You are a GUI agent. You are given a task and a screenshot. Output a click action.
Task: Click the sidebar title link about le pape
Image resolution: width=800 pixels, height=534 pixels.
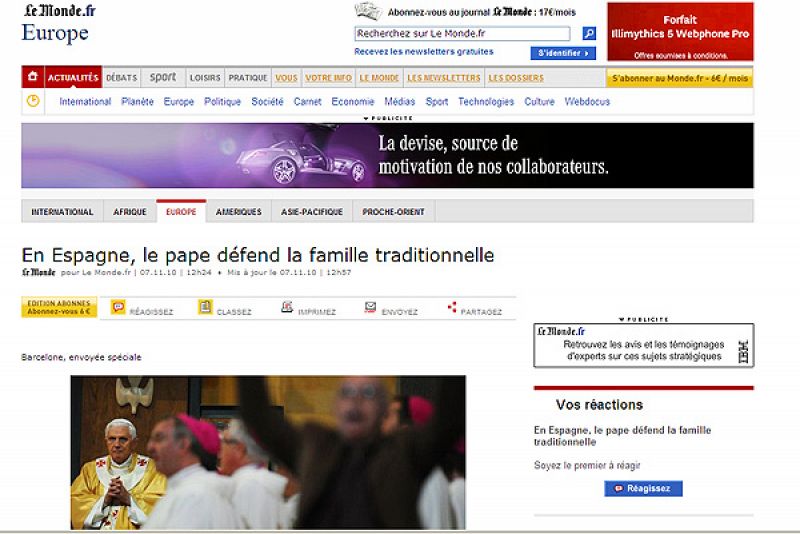point(622,436)
